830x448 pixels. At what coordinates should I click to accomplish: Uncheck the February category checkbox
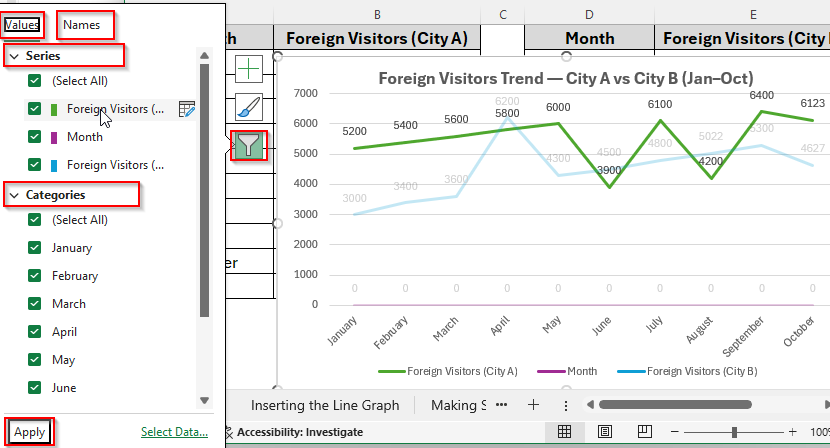pyautogui.click(x=34, y=275)
